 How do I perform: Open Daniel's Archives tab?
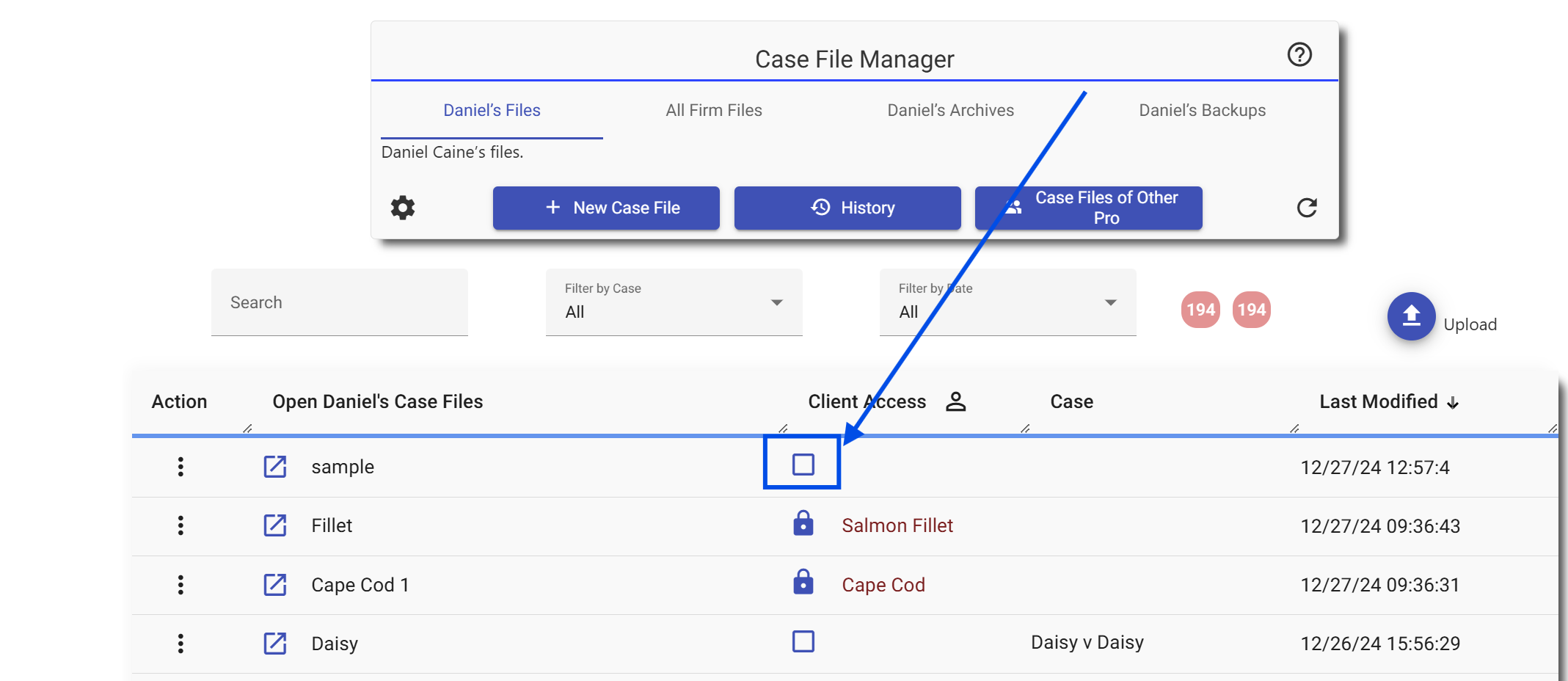point(950,110)
